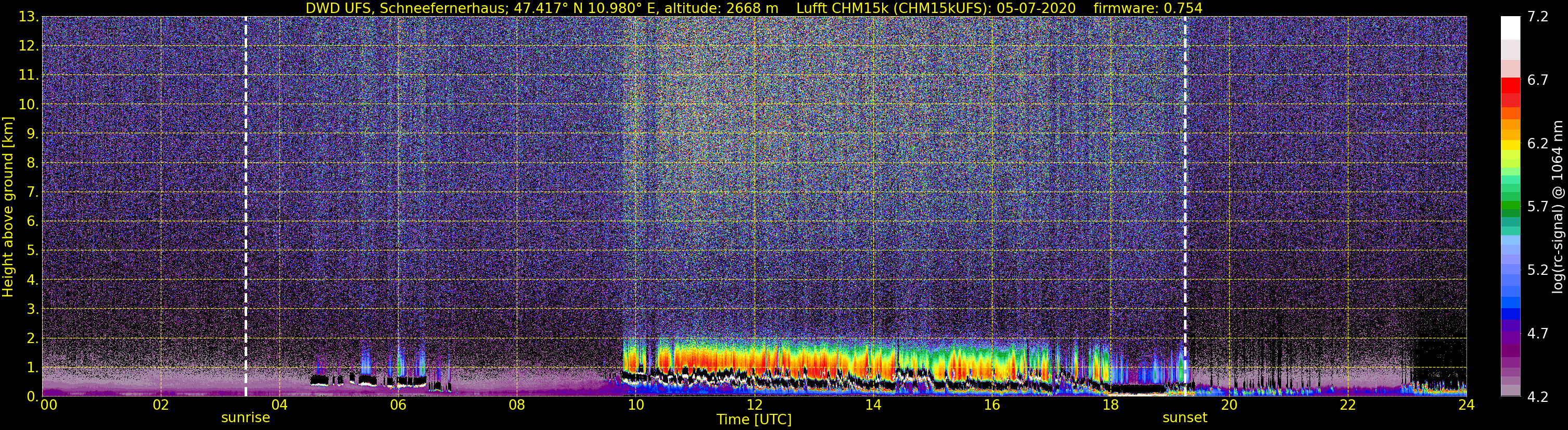Click the x-axis tick label "22"
This screenshot has width=1568, height=430.
[1348, 406]
